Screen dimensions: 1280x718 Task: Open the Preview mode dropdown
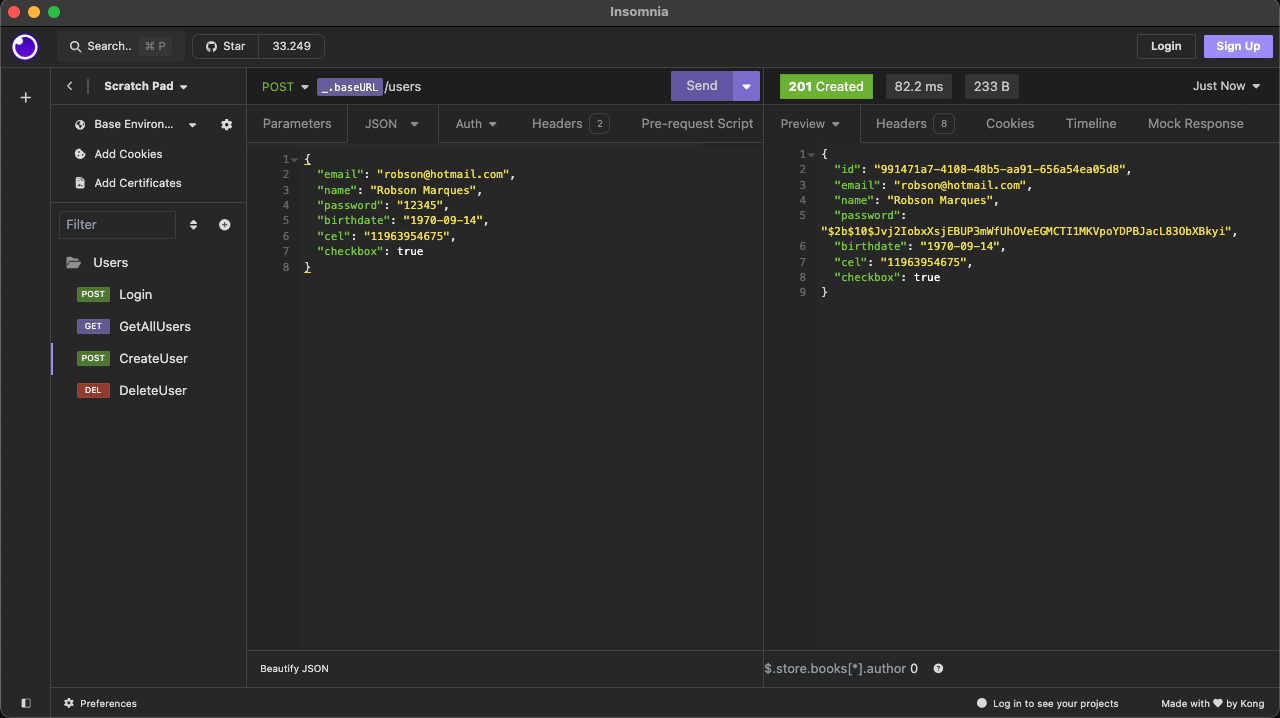pos(811,124)
